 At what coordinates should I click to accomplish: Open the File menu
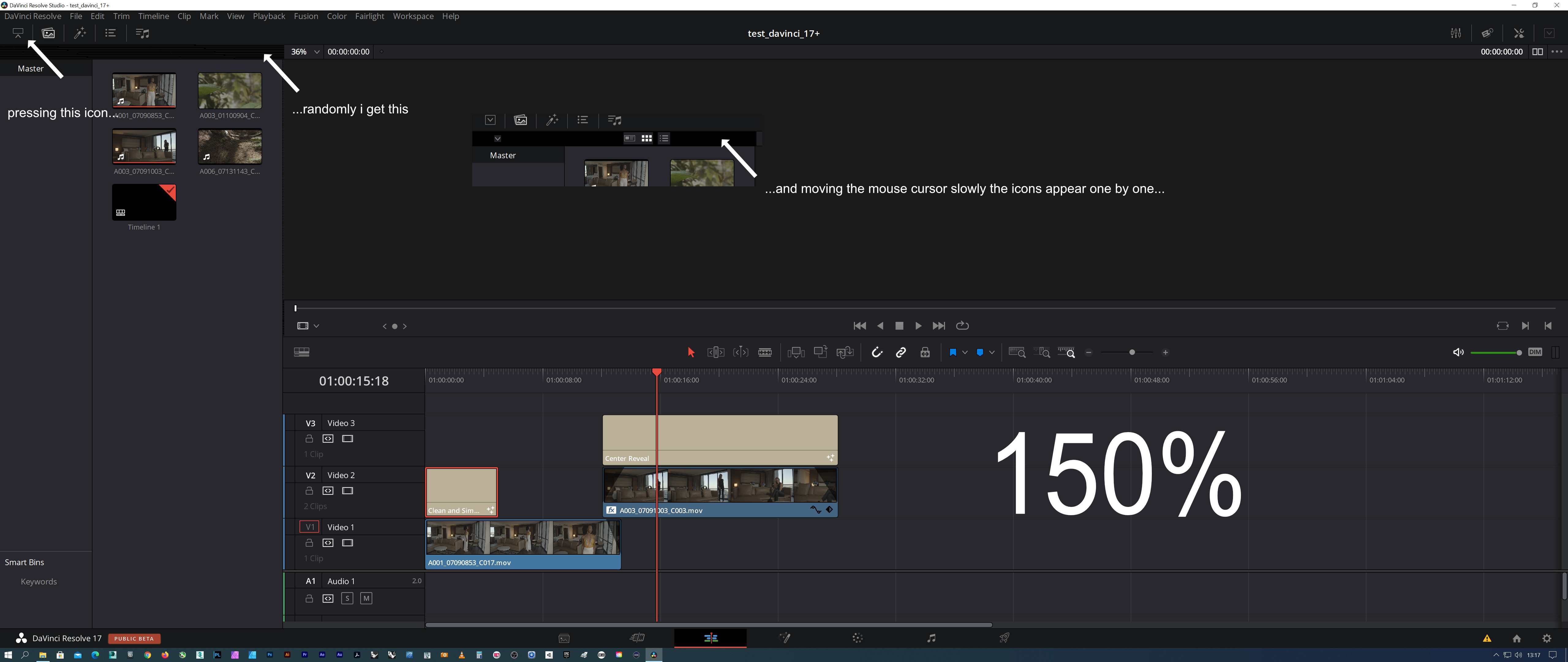(x=76, y=17)
